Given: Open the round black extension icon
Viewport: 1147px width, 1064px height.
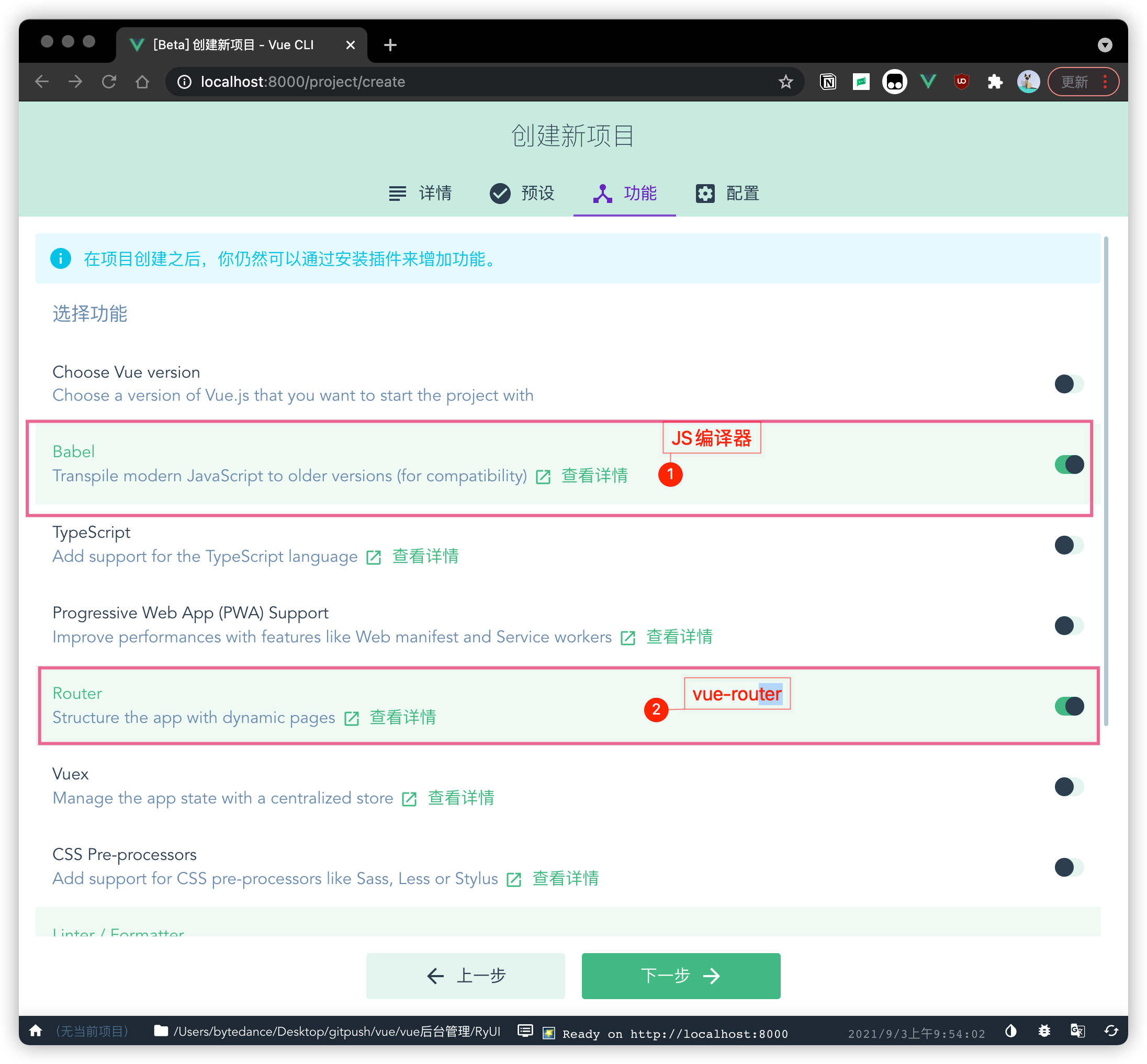Looking at the screenshot, I should 894,82.
